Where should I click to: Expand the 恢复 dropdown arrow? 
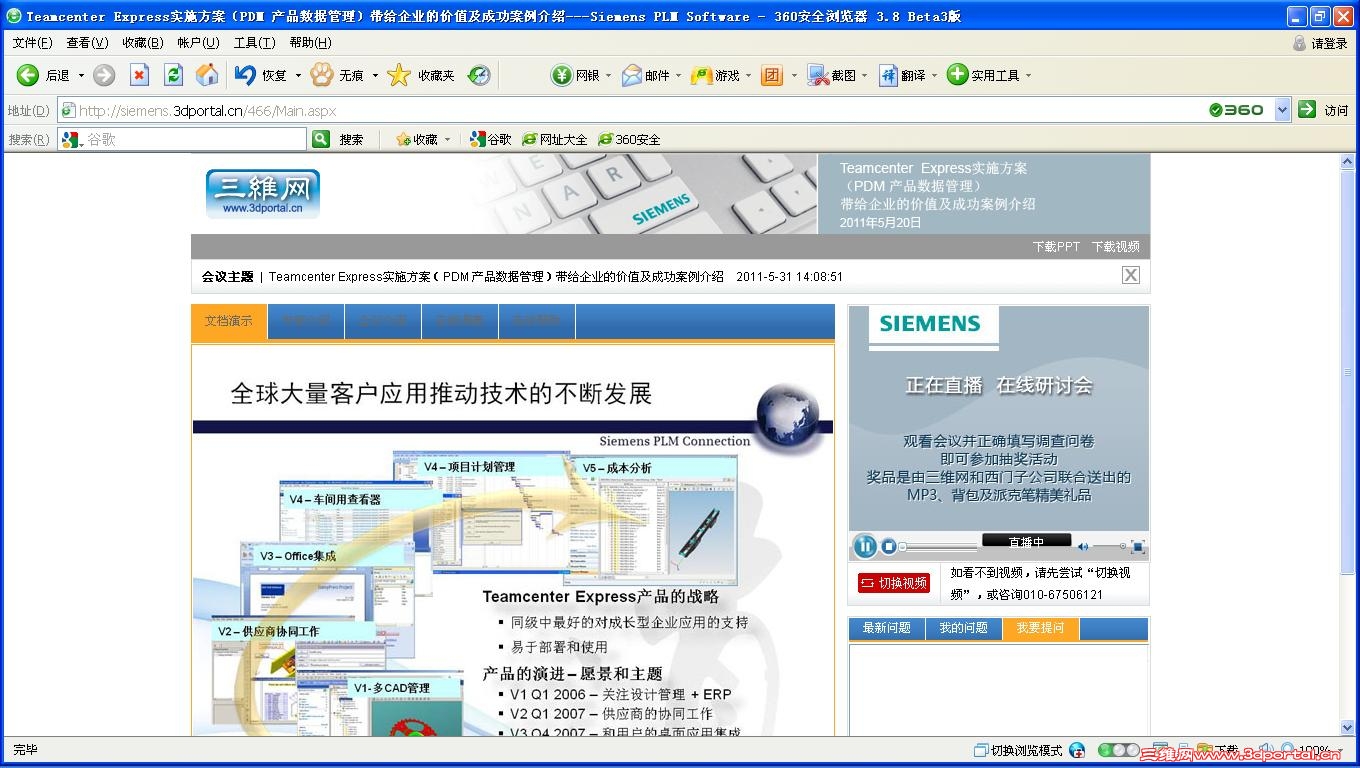point(298,76)
